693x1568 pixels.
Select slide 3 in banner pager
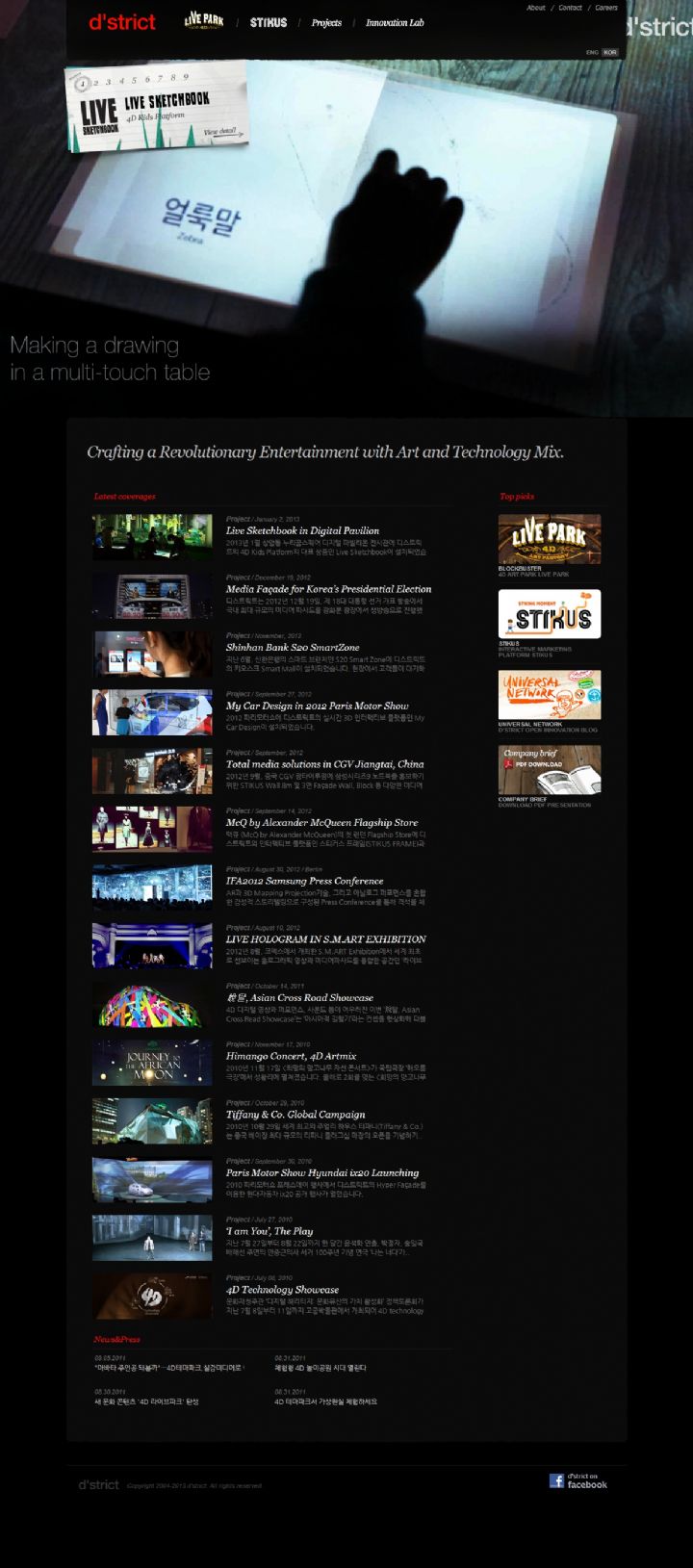pyautogui.click(x=110, y=81)
